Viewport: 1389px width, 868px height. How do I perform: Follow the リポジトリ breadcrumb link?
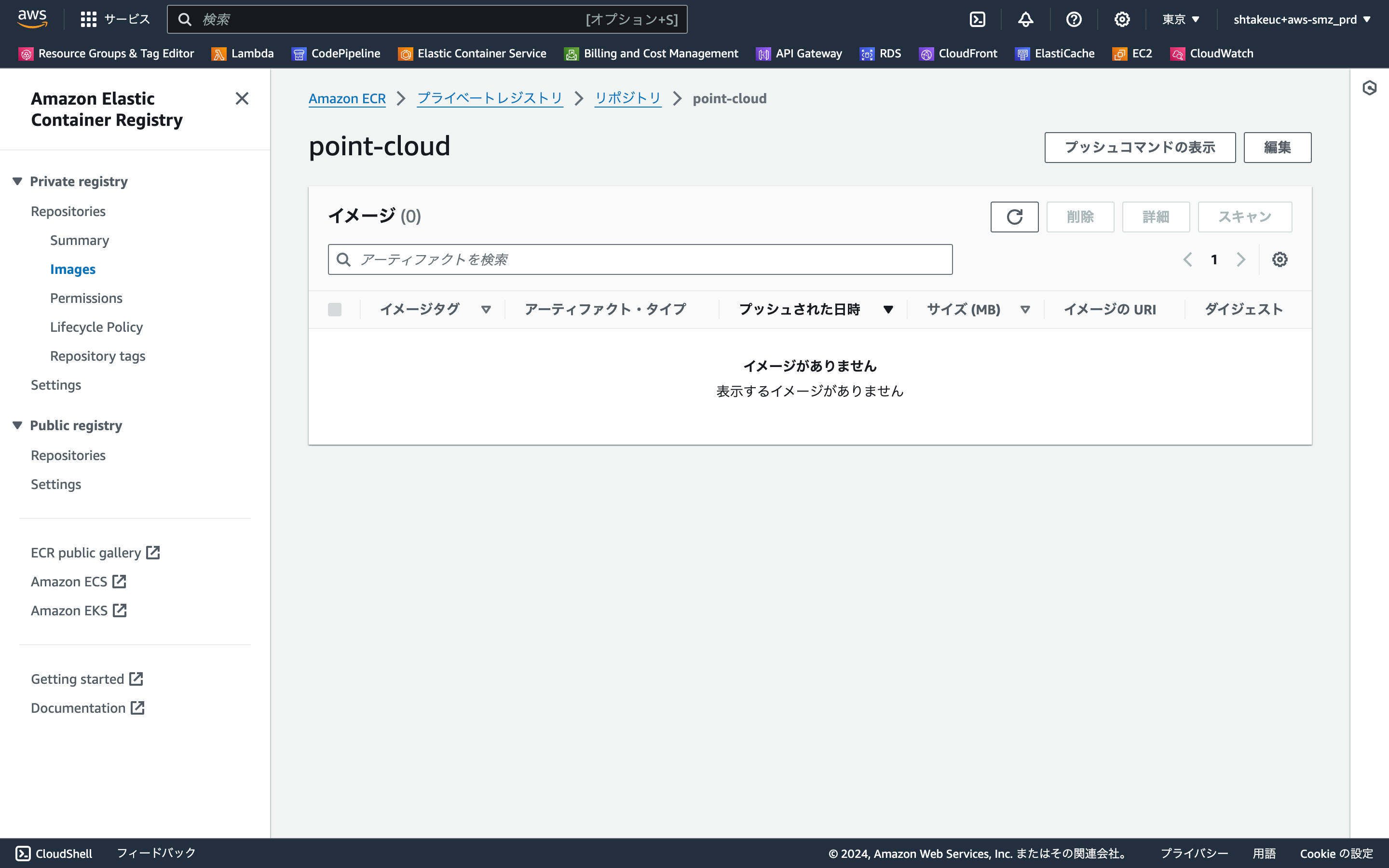(x=628, y=99)
